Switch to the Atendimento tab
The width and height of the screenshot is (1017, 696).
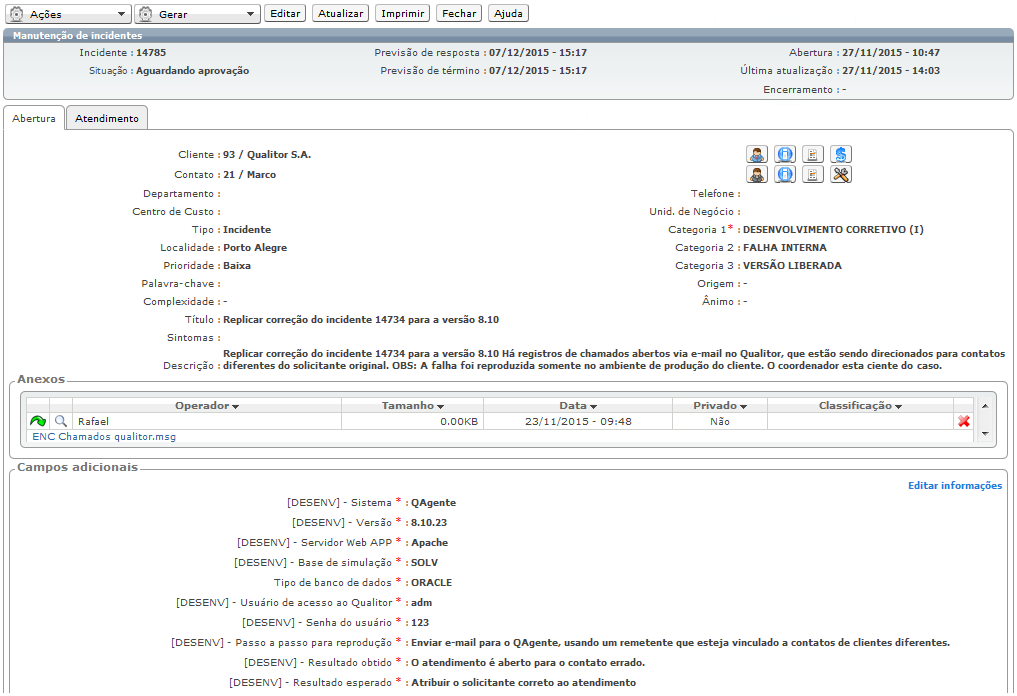pyautogui.click(x=107, y=118)
